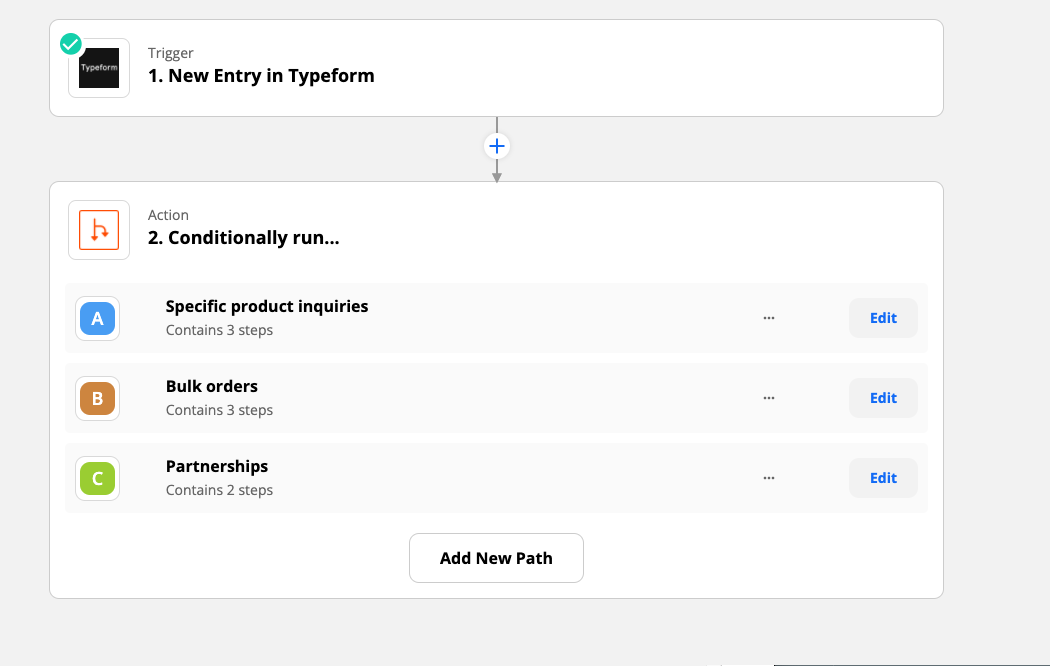This screenshot has width=1050, height=666.
Task: Open the Conditionally run action step
Action: (x=244, y=238)
